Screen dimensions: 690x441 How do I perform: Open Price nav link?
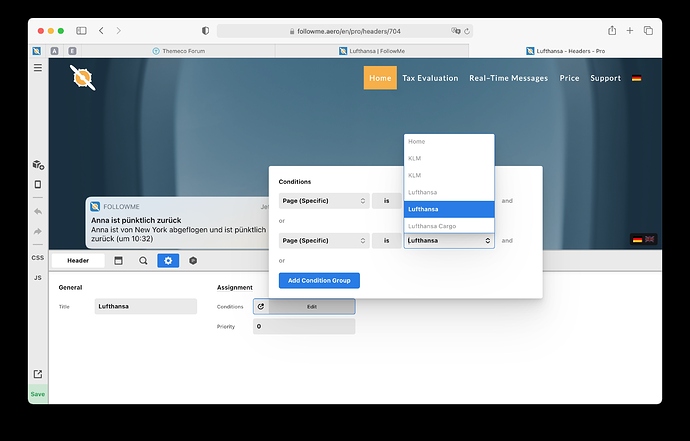point(569,78)
